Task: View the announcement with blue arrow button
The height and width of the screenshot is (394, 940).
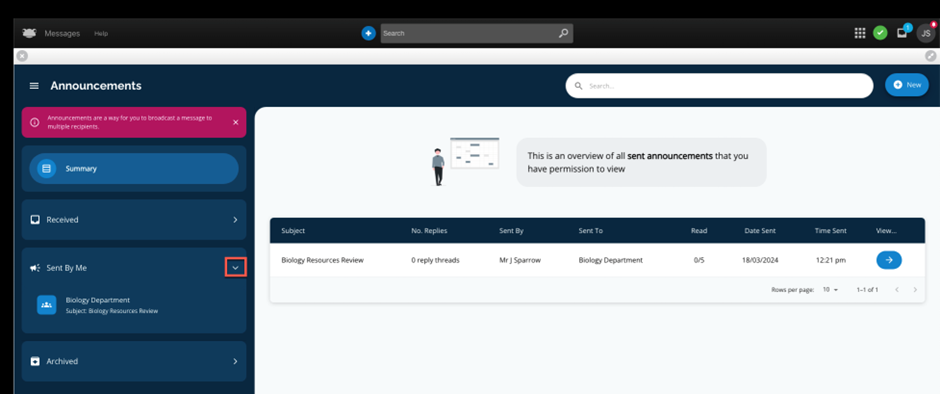Action: [889, 260]
